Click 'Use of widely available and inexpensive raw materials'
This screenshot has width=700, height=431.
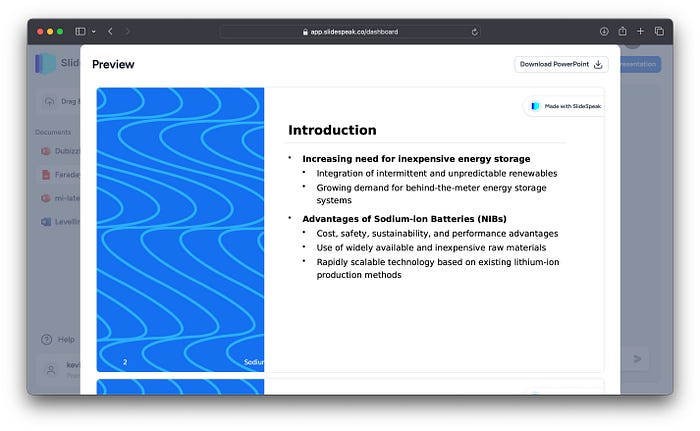pyautogui.click(x=431, y=248)
